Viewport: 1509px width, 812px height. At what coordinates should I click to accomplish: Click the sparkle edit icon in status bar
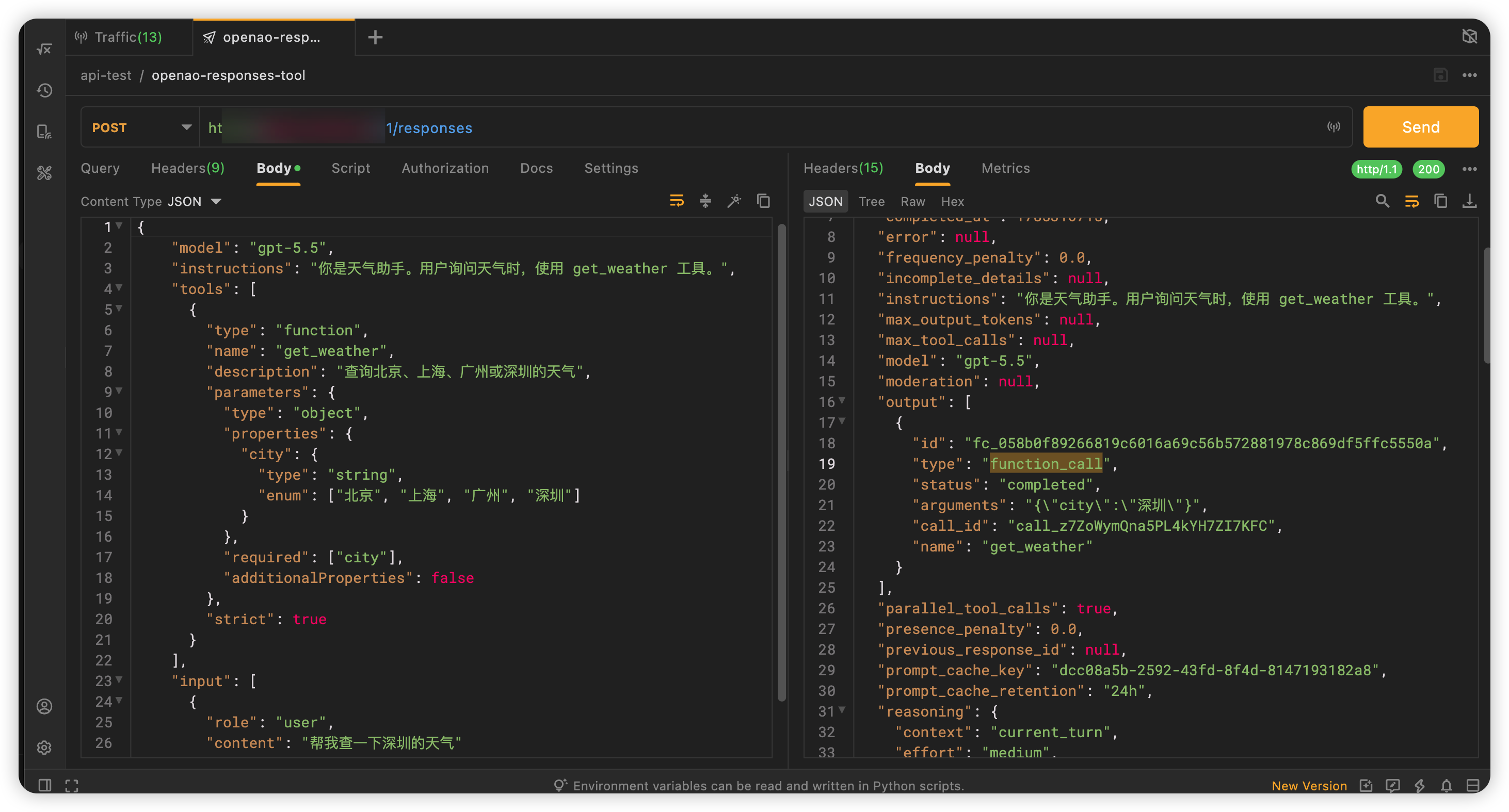pos(1366,786)
